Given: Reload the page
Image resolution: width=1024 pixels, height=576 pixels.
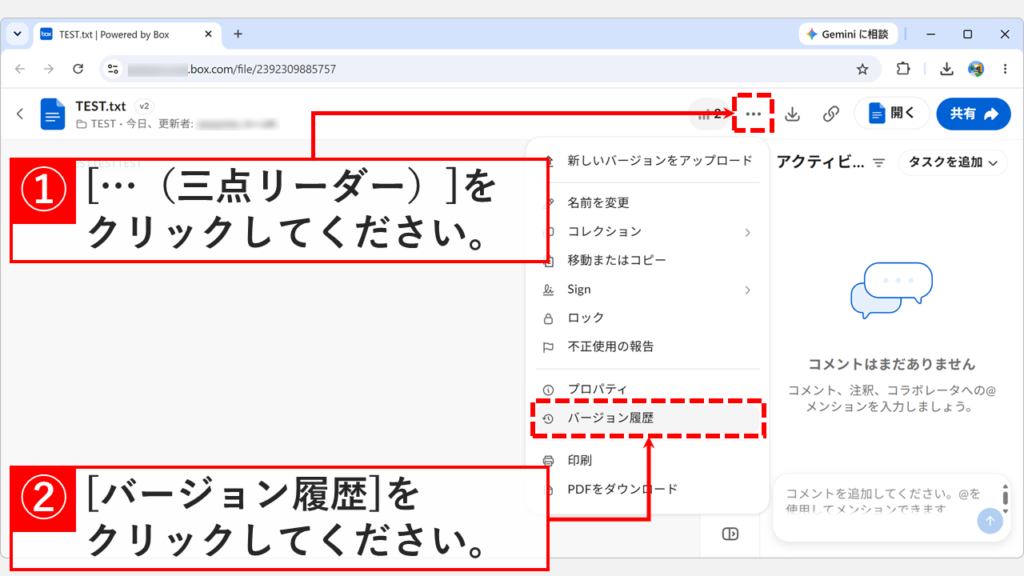Looking at the screenshot, I should pyautogui.click(x=78, y=69).
